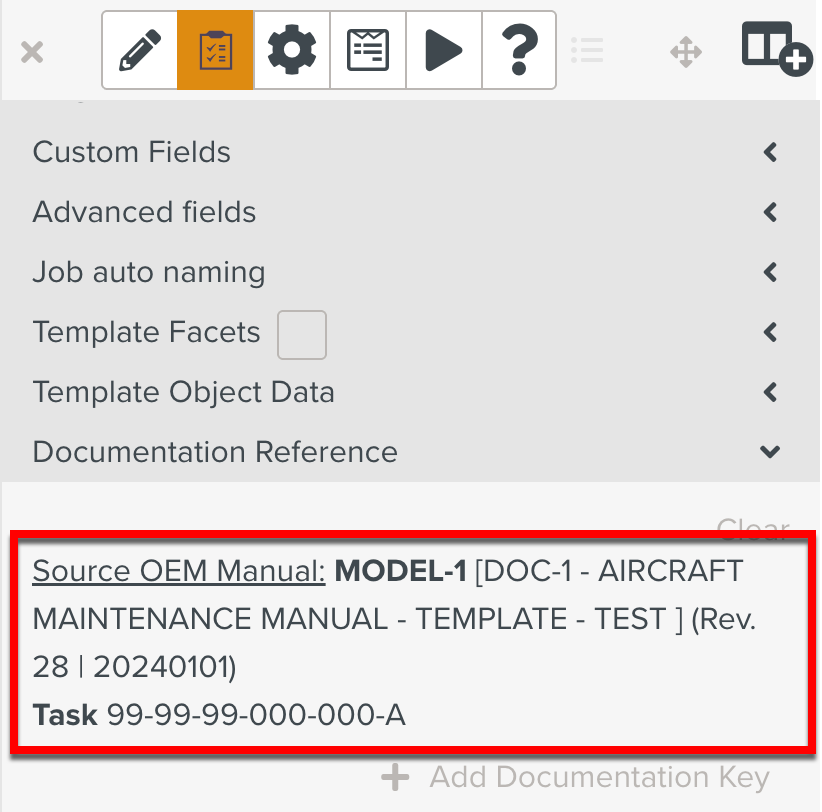Viewport: 822px width, 812px height.
Task: Toggle the Template Facets checkbox
Action: [x=301, y=334]
